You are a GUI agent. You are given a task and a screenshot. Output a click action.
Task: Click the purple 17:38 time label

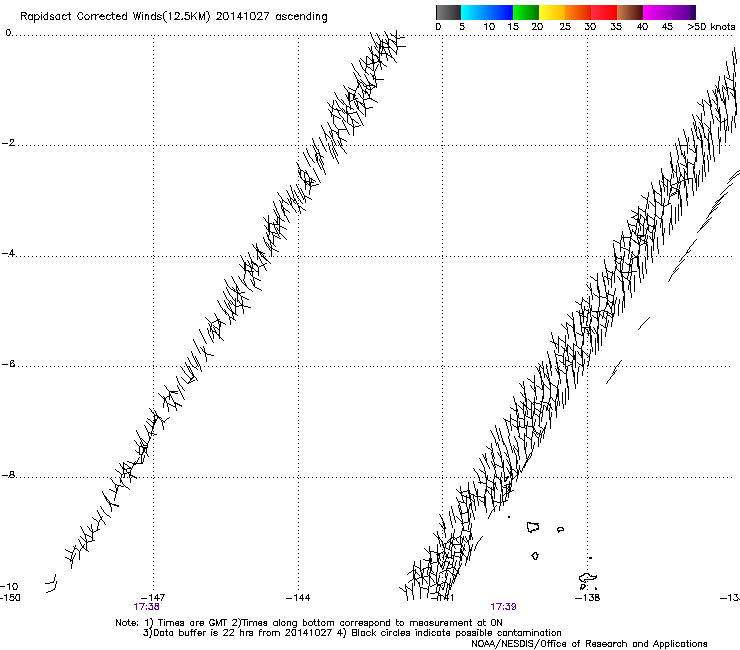point(146,607)
